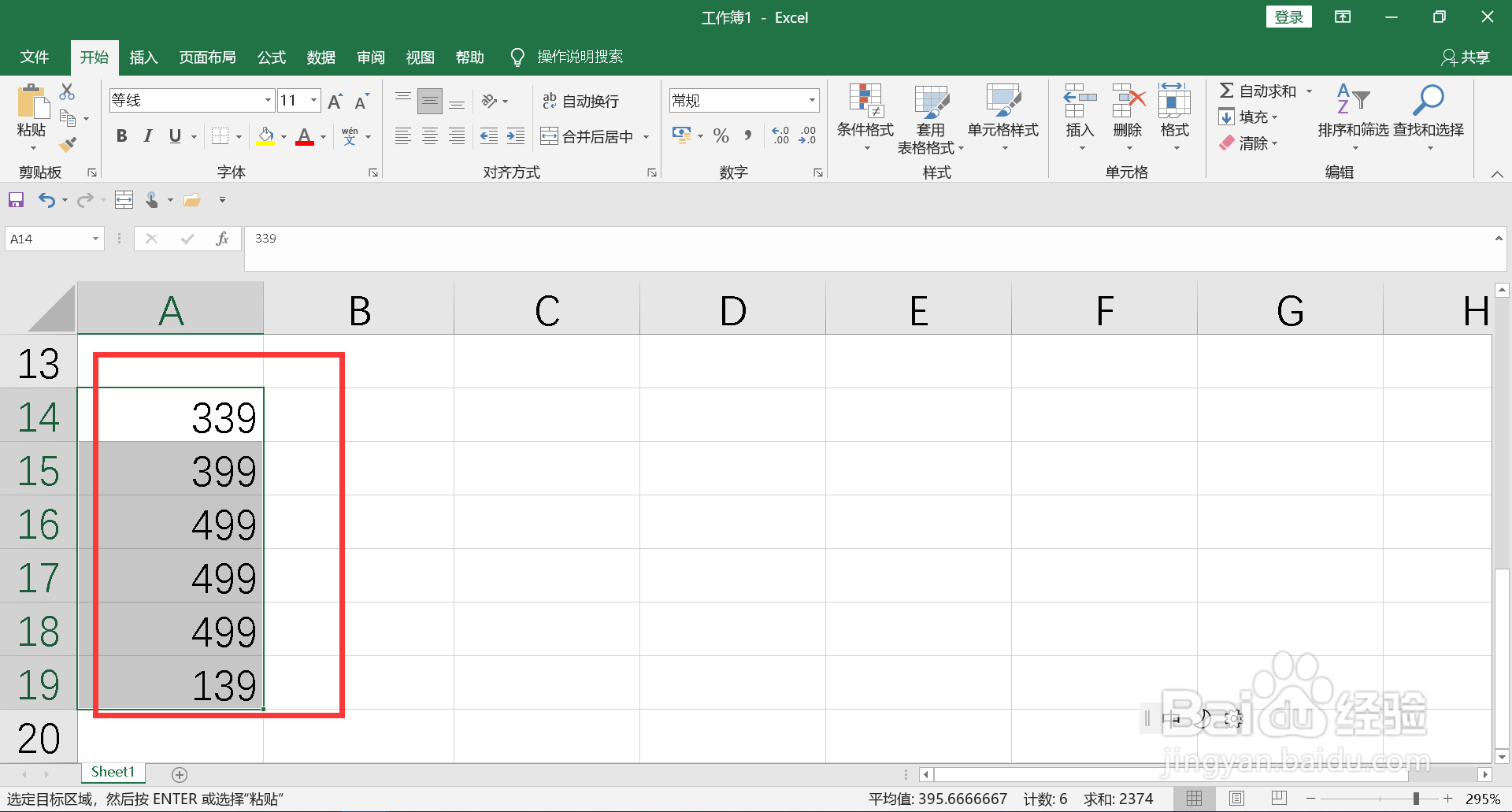Decrease indent in alignment group
The height and width of the screenshot is (812, 1512).
(489, 136)
